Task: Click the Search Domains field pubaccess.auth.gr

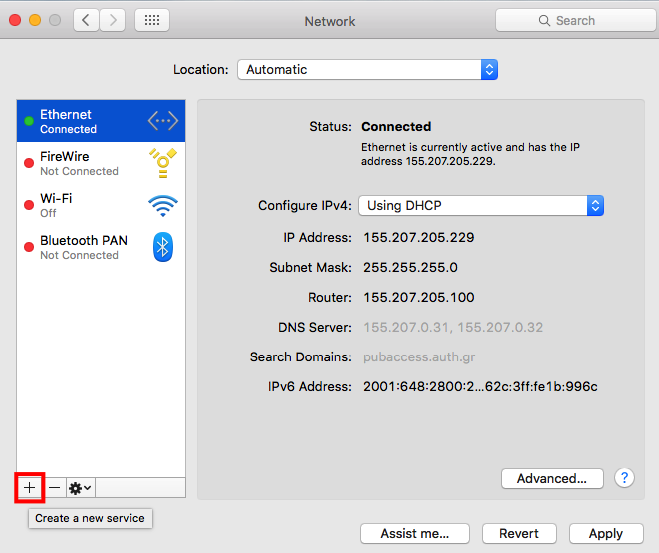Action: [419, 357]
